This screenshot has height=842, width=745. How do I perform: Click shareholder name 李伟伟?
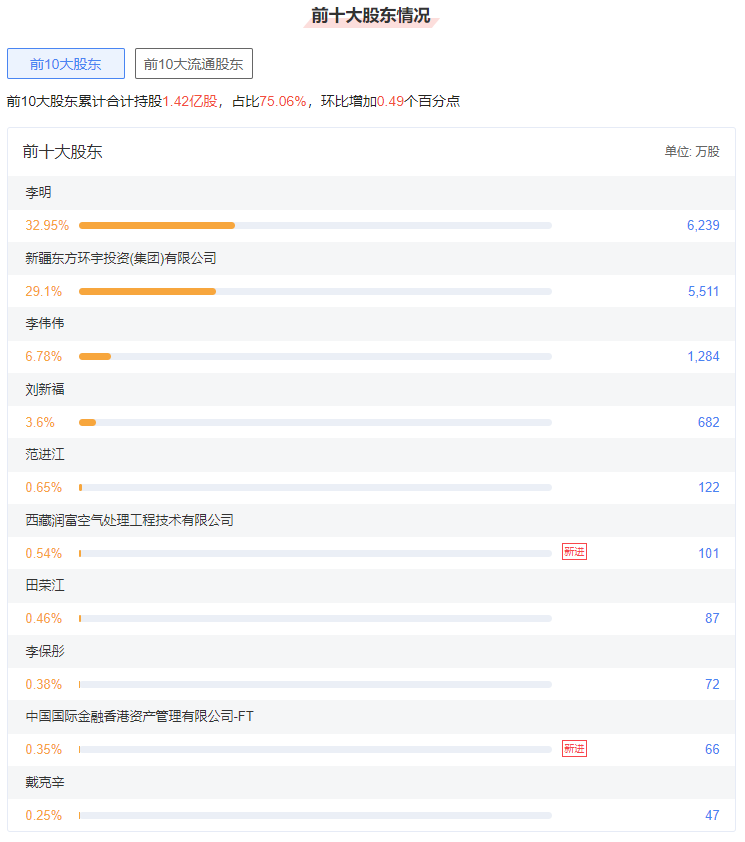pos(45,324)
